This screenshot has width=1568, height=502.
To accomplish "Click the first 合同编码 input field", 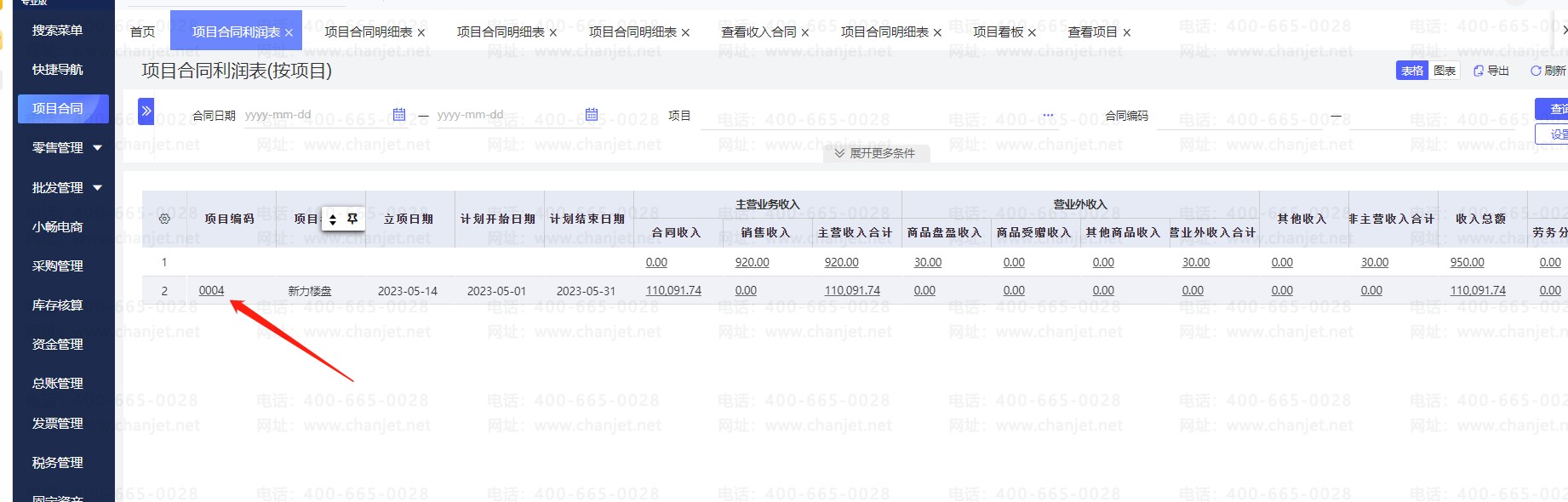I will 1239,116.
